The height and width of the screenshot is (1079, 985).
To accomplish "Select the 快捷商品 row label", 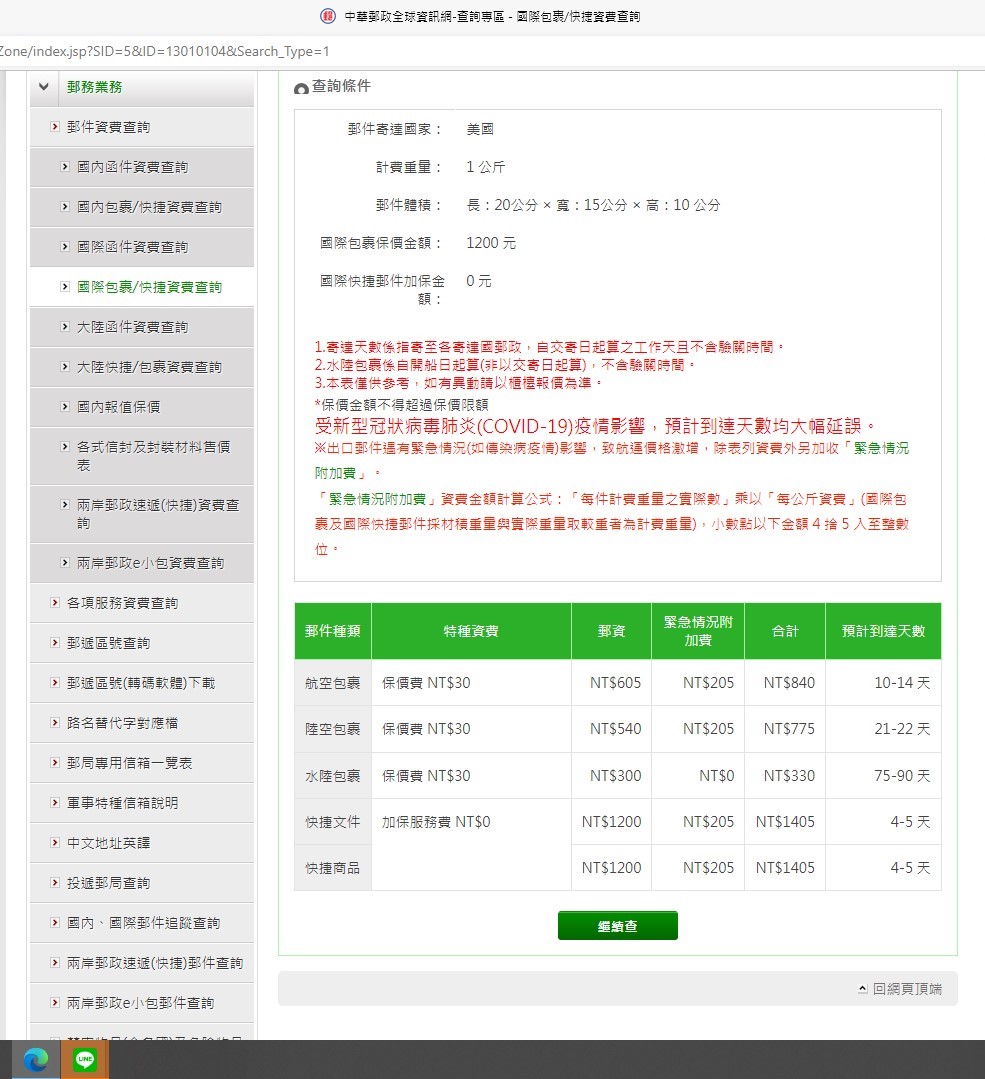I will 332,868.
